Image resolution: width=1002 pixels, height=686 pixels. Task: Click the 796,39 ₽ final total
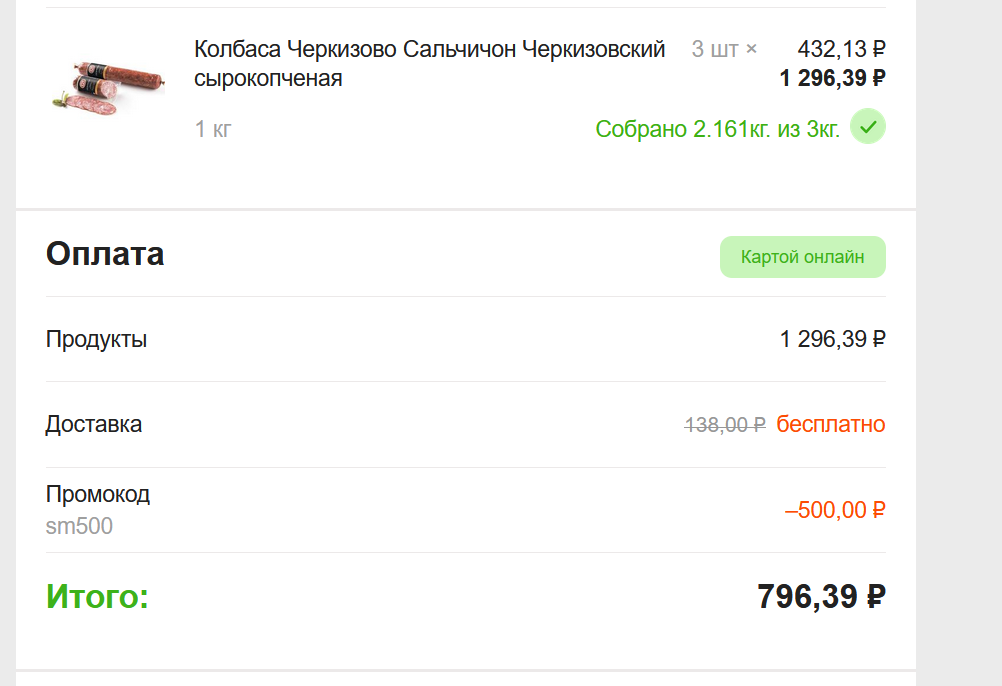[x=821, y=597]
